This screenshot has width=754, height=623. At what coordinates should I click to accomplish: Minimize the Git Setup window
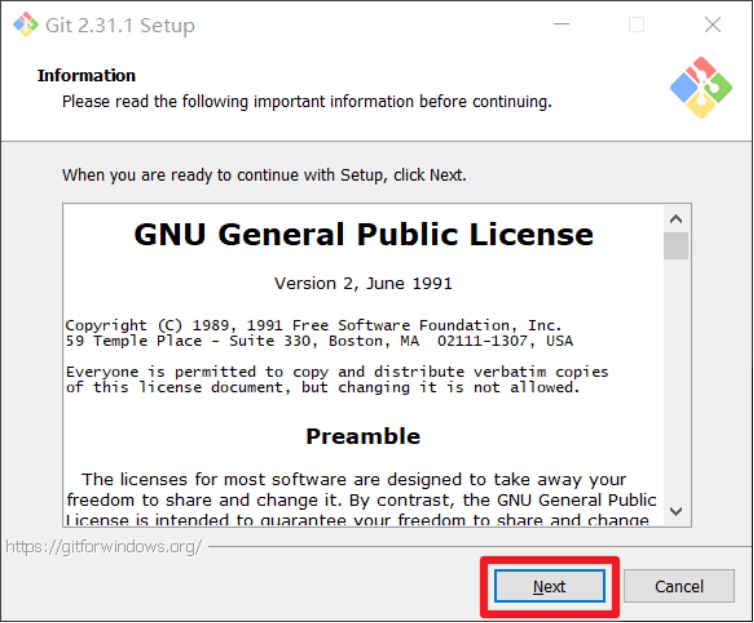coord(561,24)
